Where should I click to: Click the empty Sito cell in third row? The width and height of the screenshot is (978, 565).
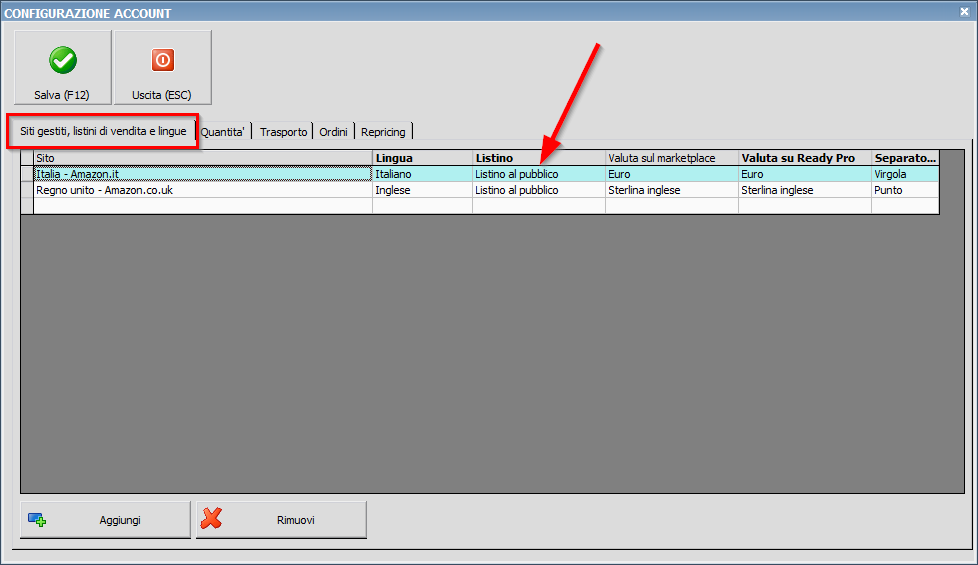click(x=203, y=206)
